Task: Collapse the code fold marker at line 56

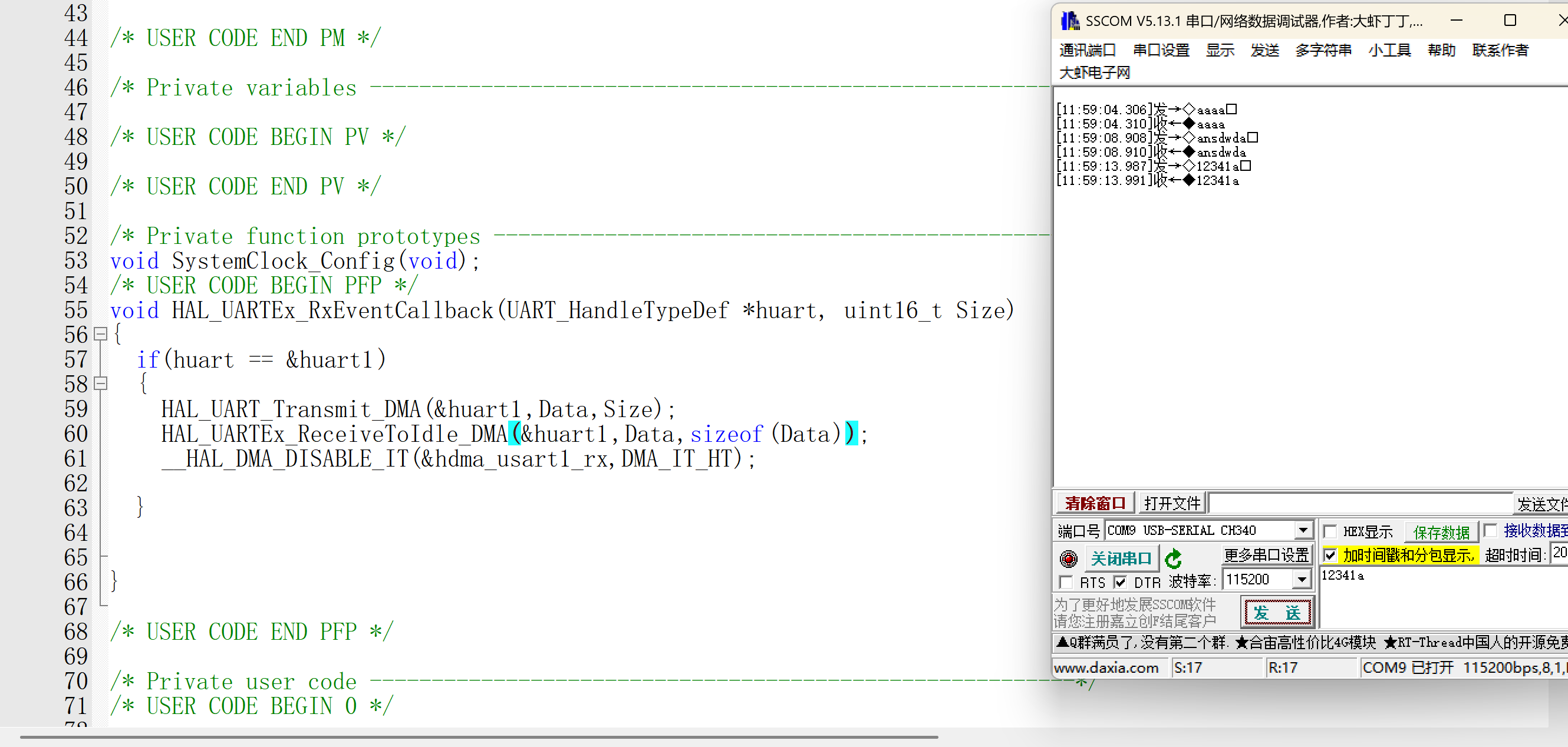Action: [x=101, y=334]
